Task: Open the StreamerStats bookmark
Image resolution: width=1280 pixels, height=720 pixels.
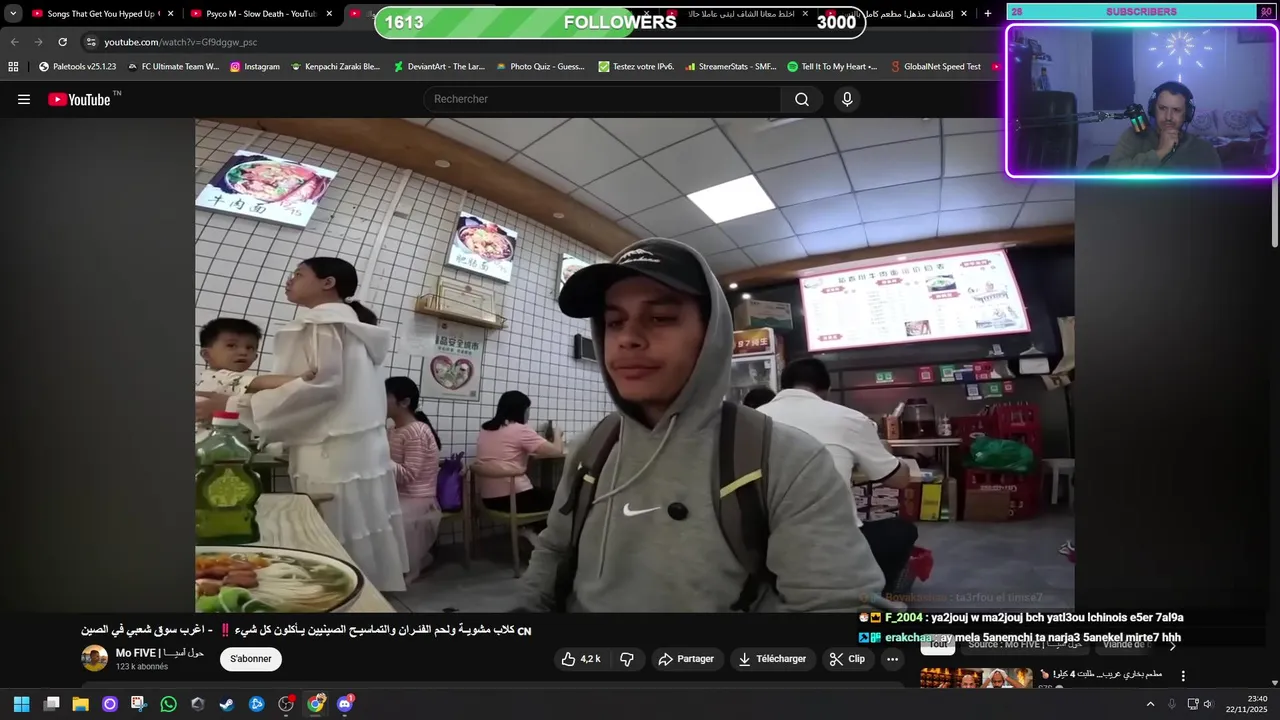Action: (x=731, y=67)
